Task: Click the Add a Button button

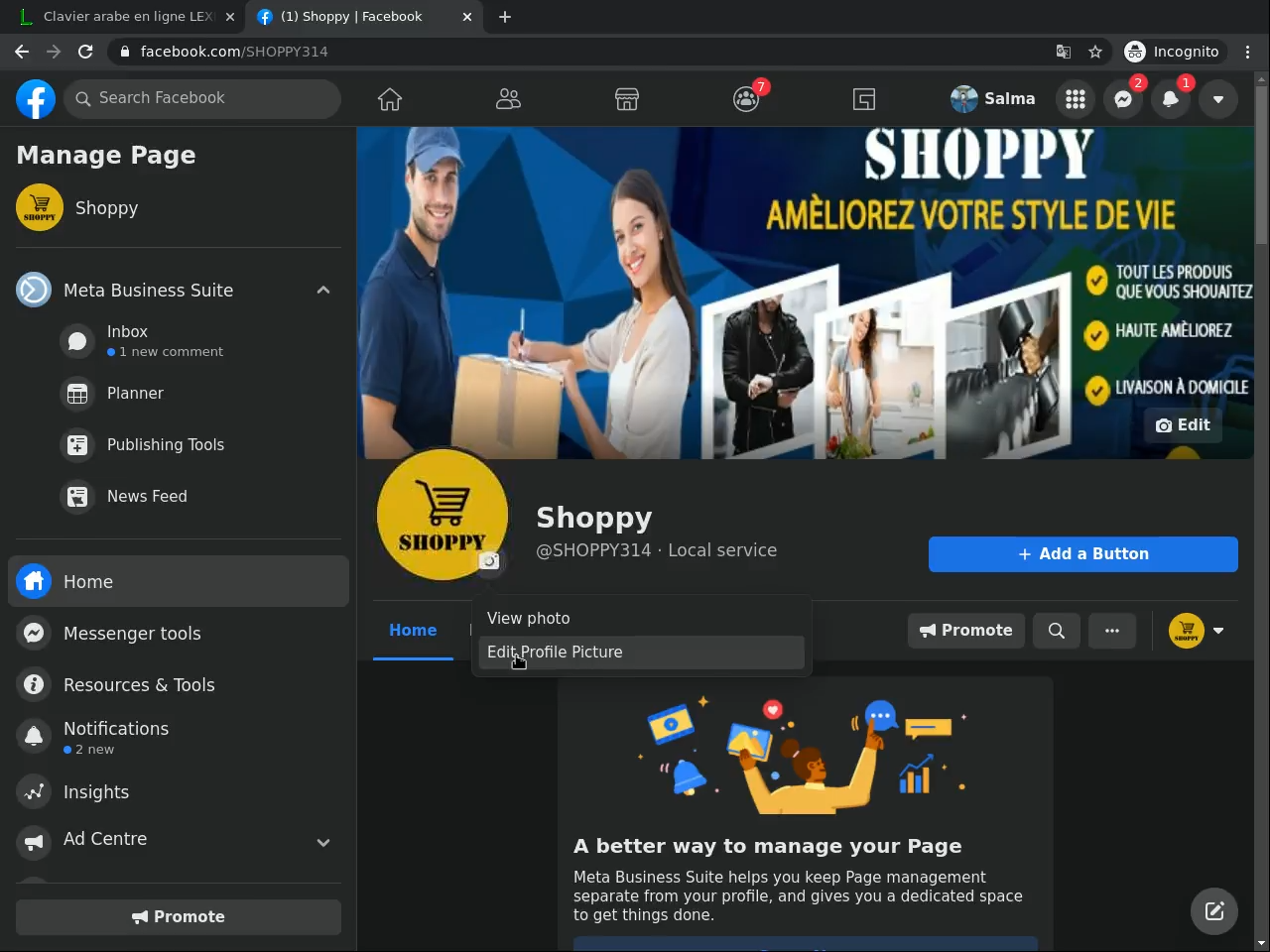Action: click(x=1083, y=554)
